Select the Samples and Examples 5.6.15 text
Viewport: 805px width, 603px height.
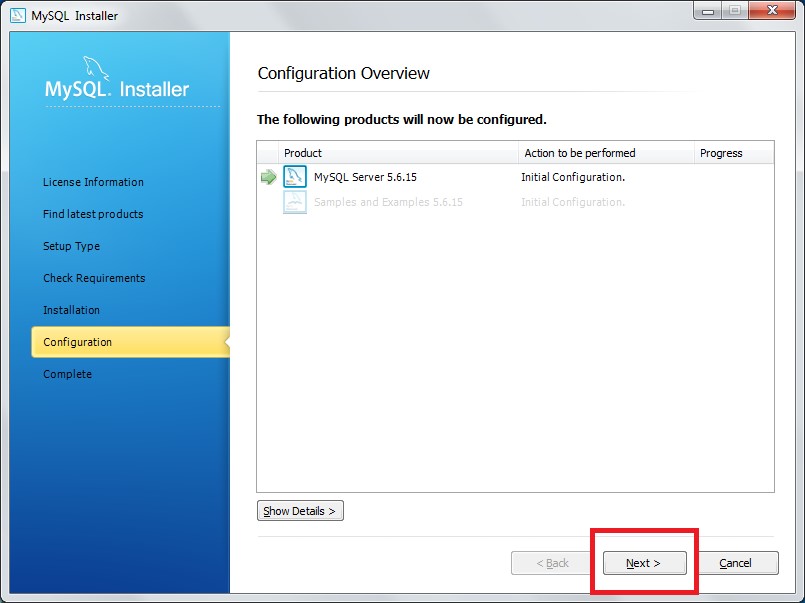click(x=388, y=202)
